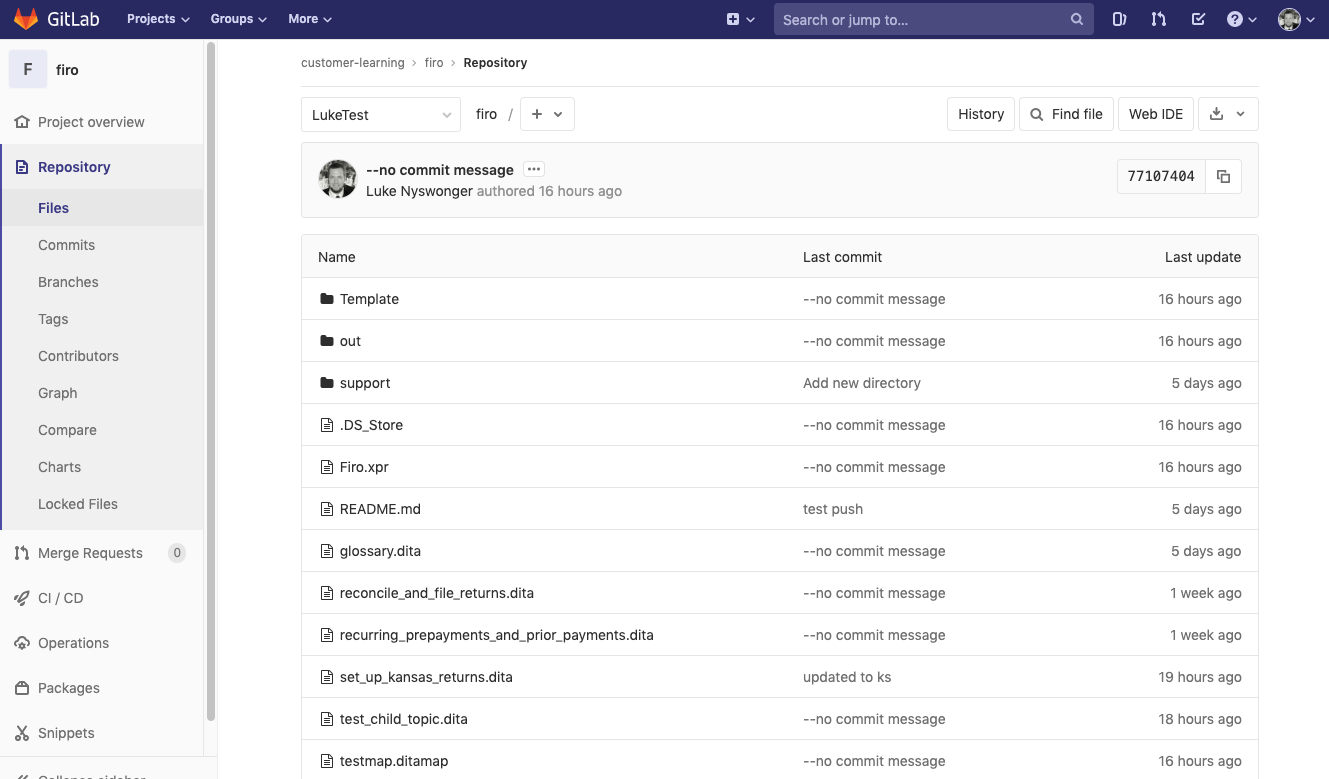The image size is (1329, 779).
Task: Click Luke Nyswonger's commit avatar
Action: [338, 179]
